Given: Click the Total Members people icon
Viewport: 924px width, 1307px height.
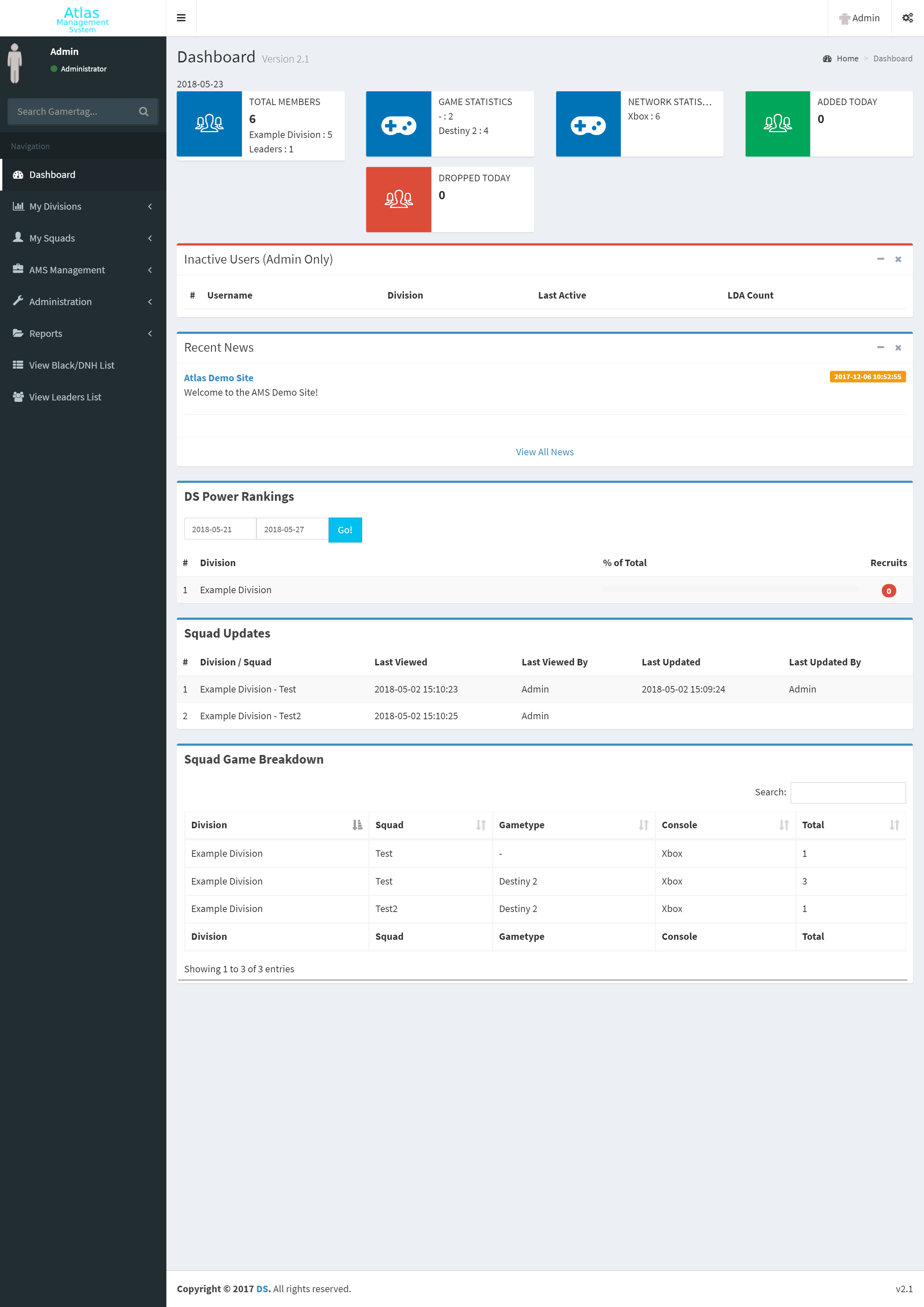Looking at the screenshot, I should tap(209, 123).
